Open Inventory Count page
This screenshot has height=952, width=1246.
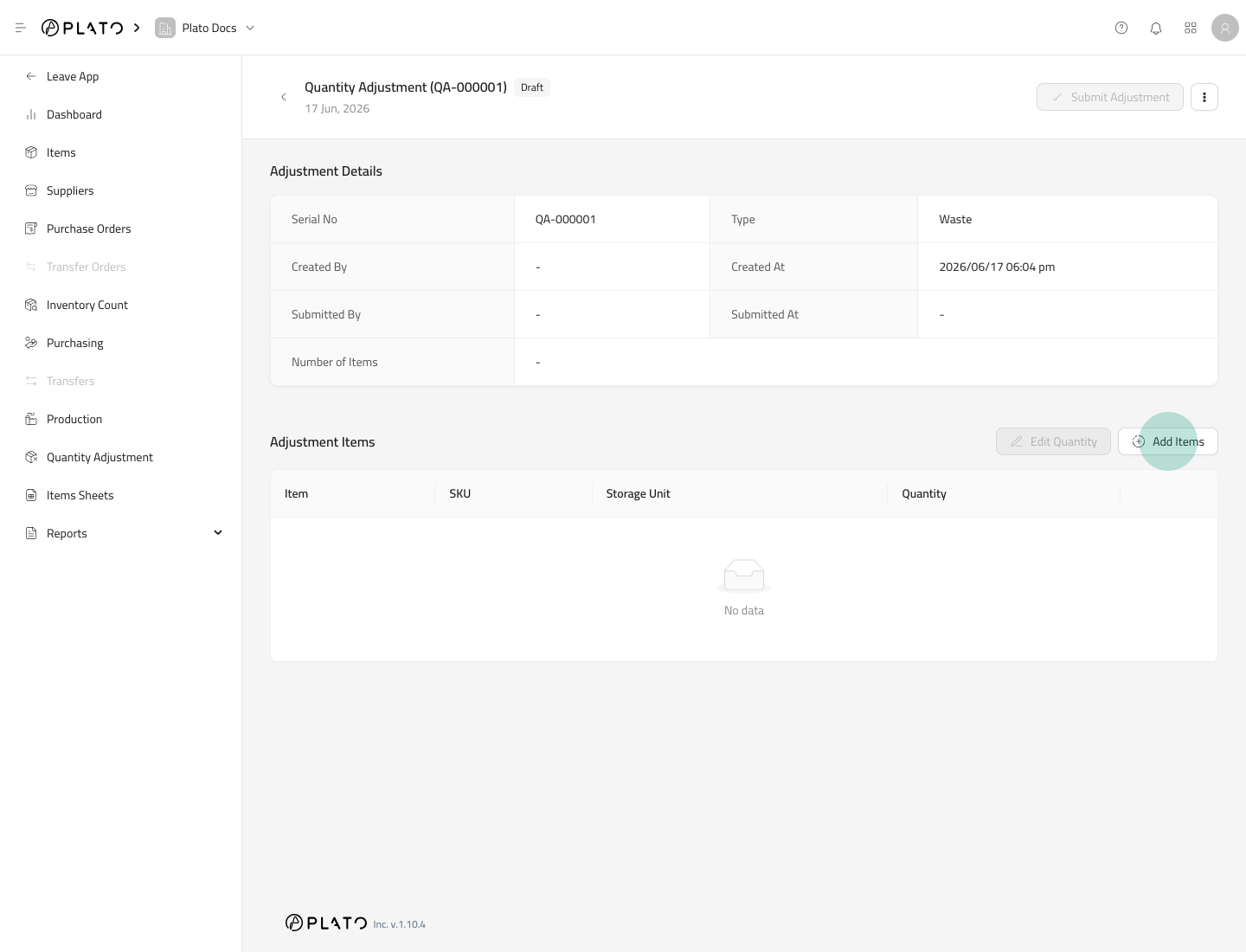[x=87, y=305]
